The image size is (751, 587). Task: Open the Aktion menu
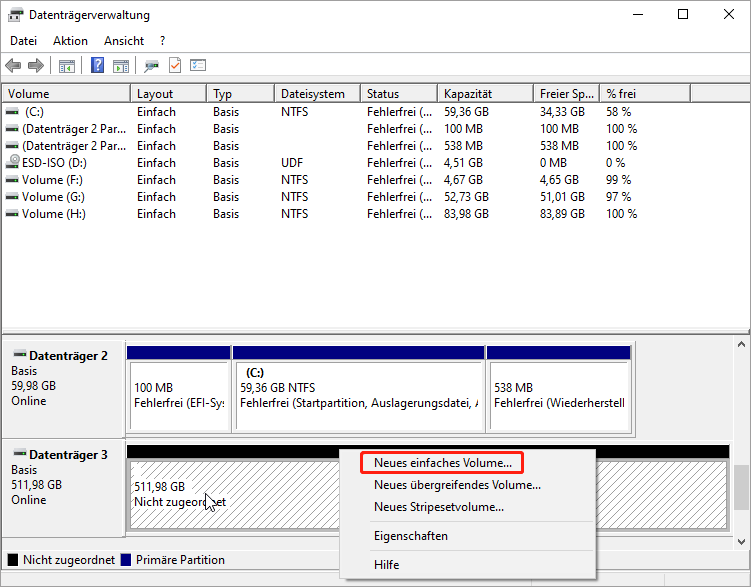[x=70, y=41]
